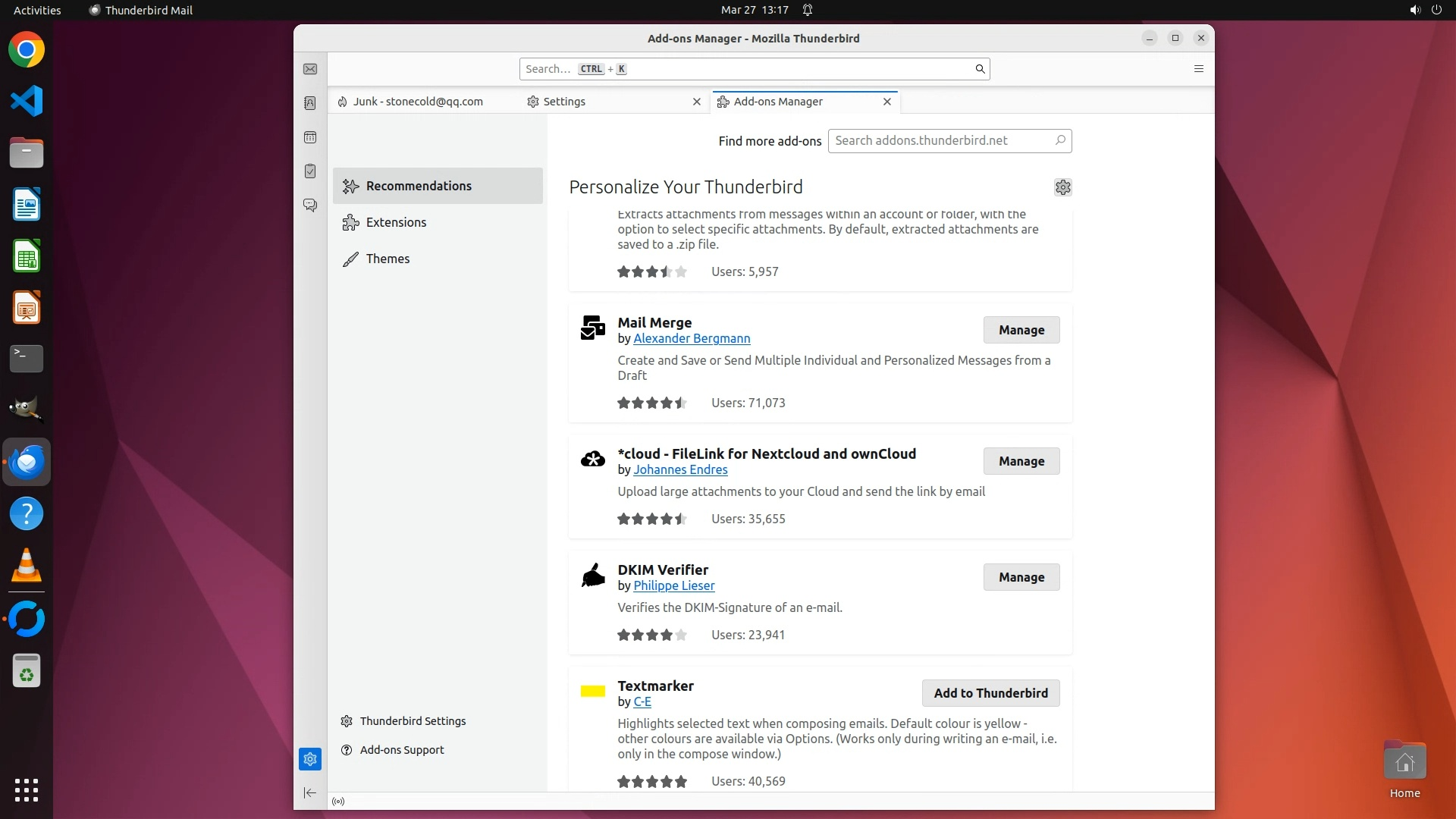The image size is (1456, 819).
Task: Select Themes in the sidebar
Action: click(388, 259)
